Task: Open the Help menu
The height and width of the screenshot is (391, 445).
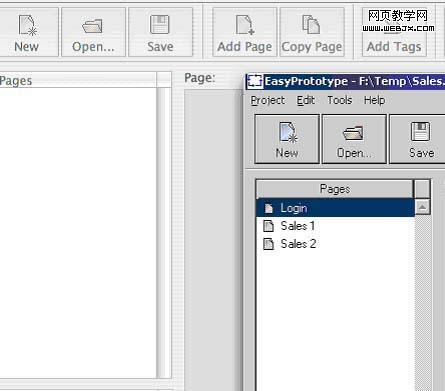Action: tap(374, 100)
